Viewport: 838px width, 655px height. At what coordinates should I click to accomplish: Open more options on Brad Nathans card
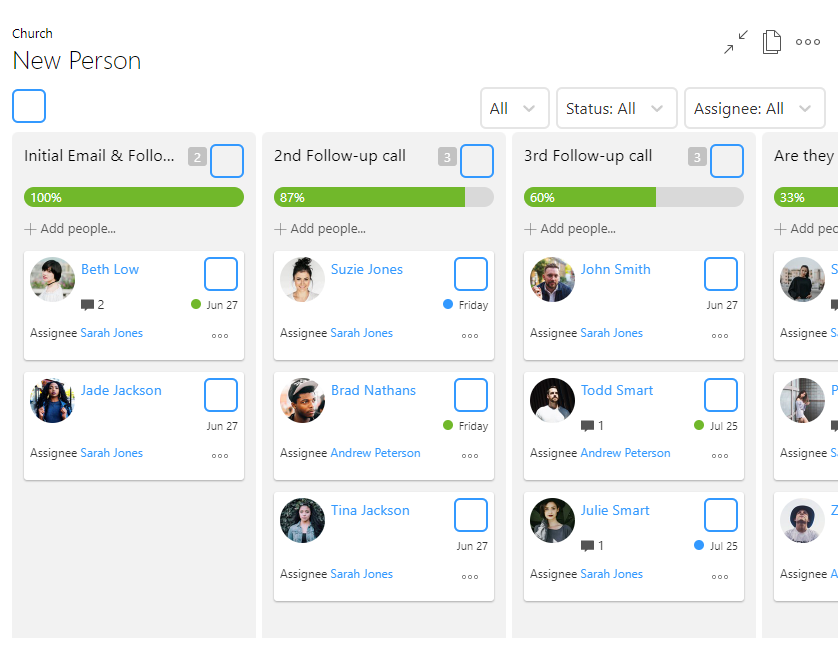tap(470, 456)
